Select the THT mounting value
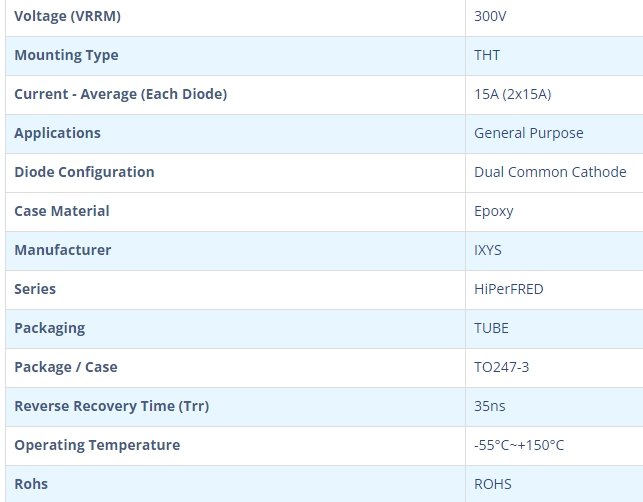Viewport: 643px width, 502px height. click(487, 55)
